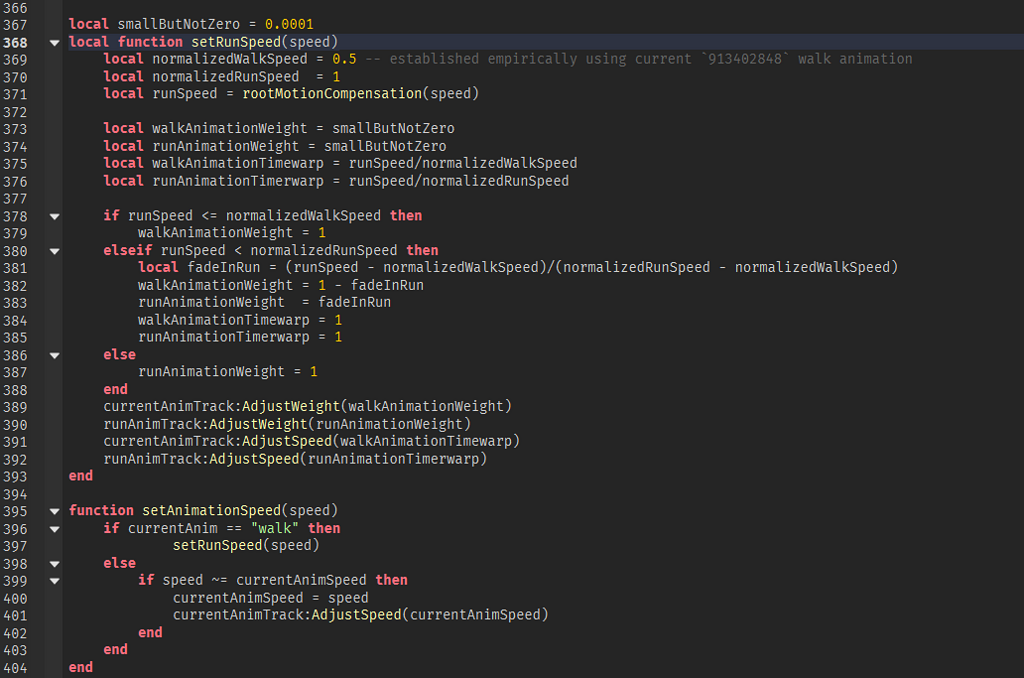1024x678 pixels.
Task: Collapse the elseif branch on line 380
Action: [x=54, y=250]
